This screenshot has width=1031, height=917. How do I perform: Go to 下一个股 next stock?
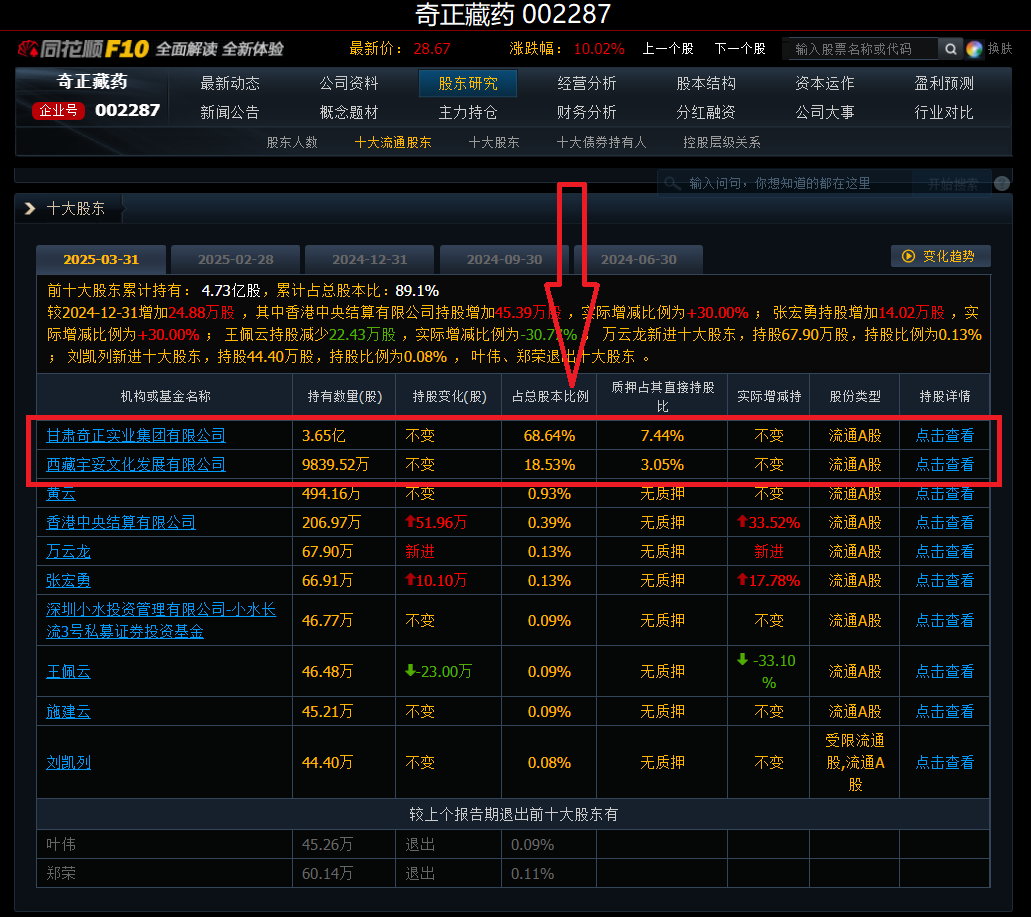pos(740,49)
